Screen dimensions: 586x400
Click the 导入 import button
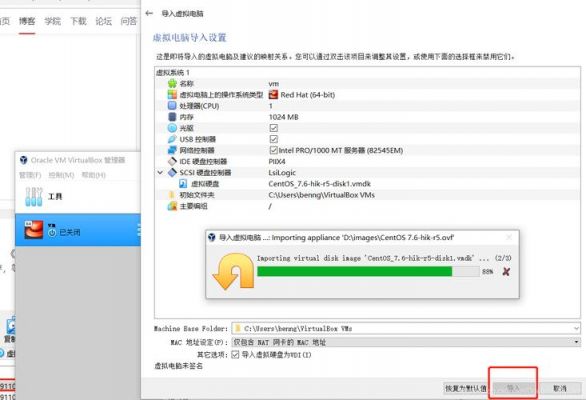(513, 388)
